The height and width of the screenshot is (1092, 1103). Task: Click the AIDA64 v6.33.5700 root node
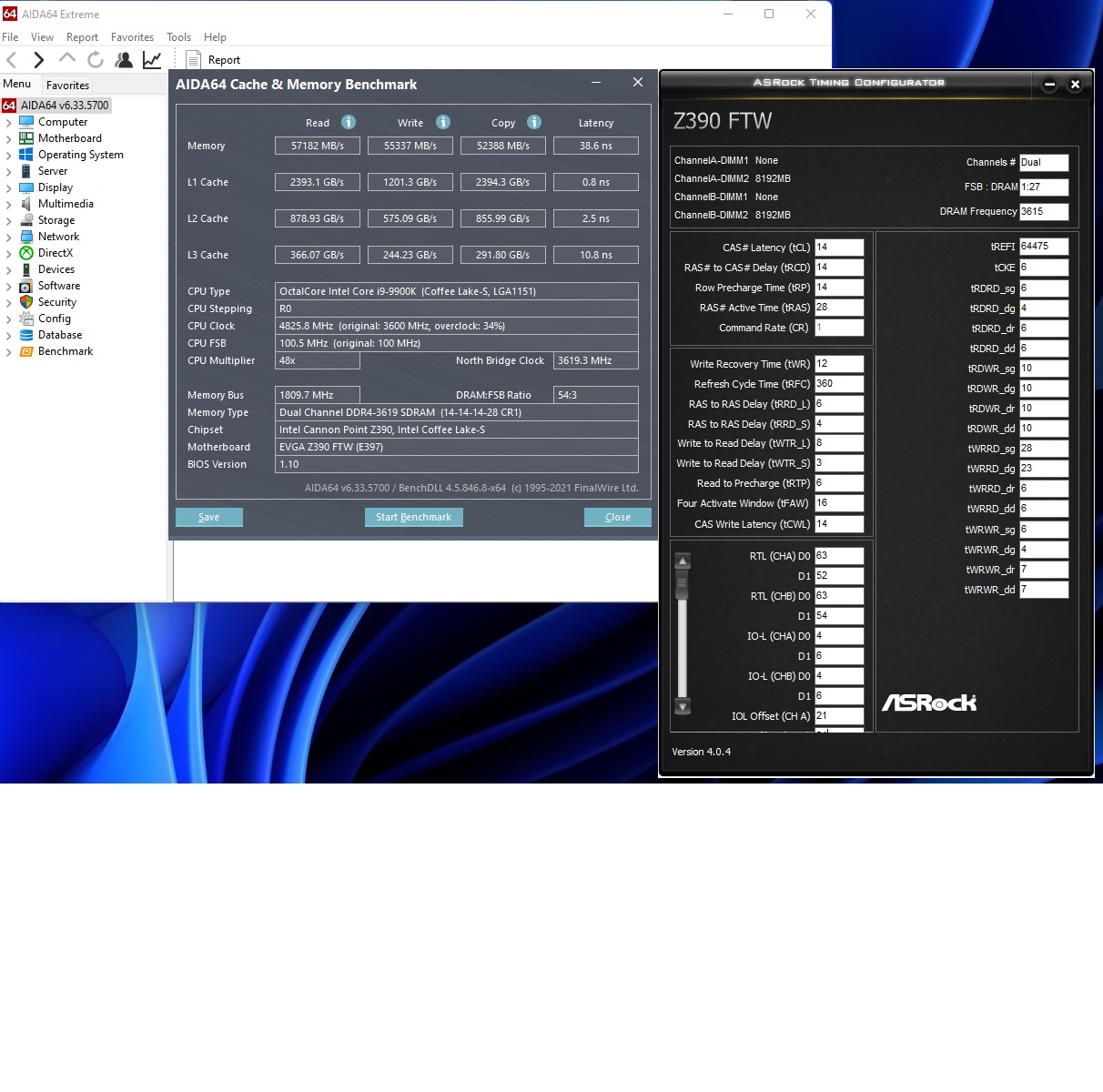[56, 106]
